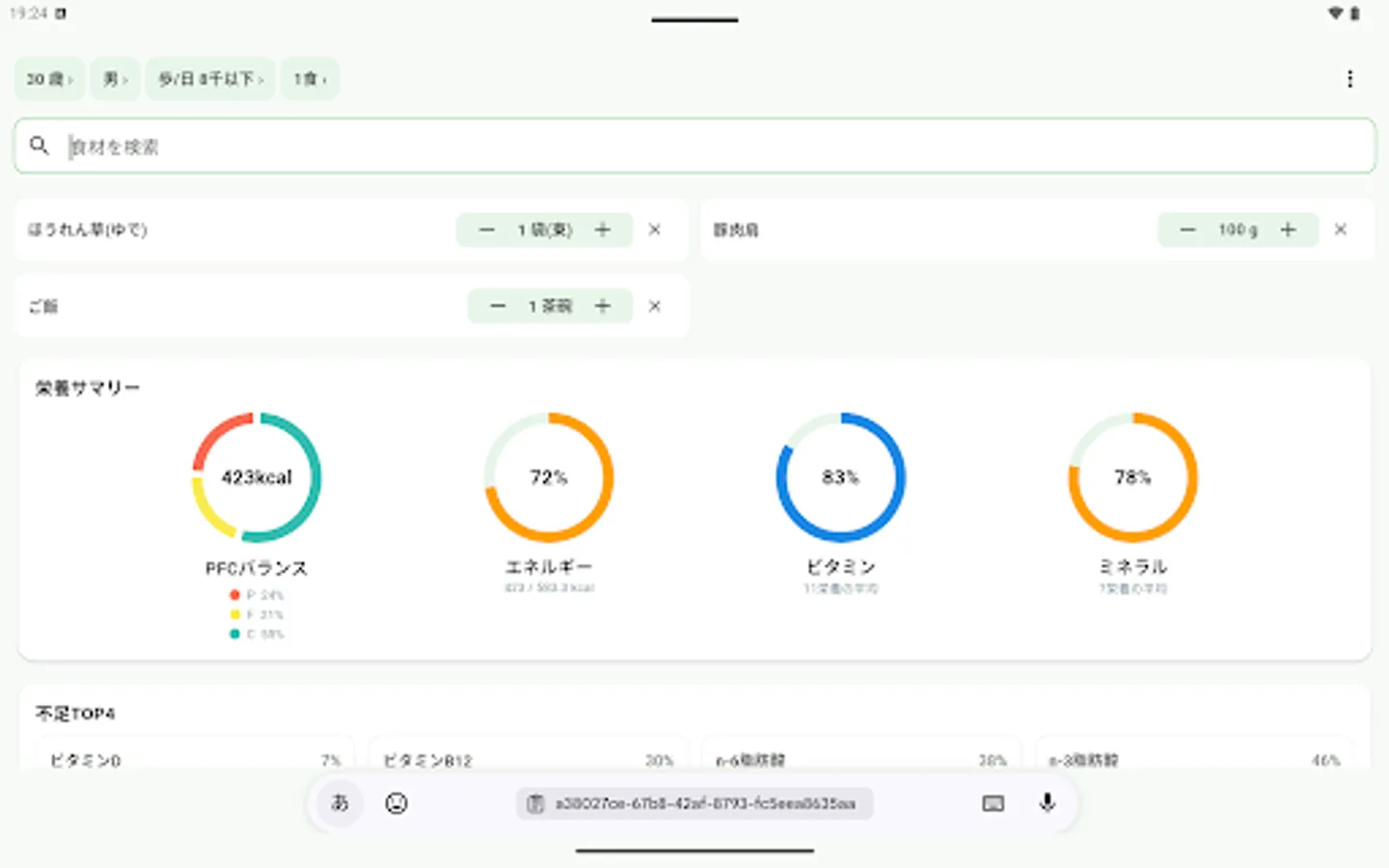Open the 歩/日8千以下 activity level chip
1389x868 pixels.
(210, 79)
